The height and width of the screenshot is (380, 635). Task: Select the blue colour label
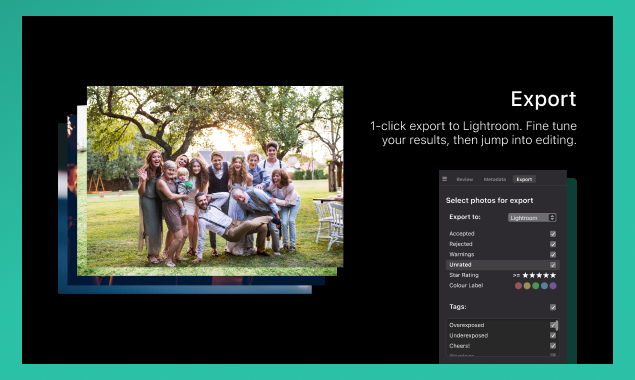coord(544,286)
